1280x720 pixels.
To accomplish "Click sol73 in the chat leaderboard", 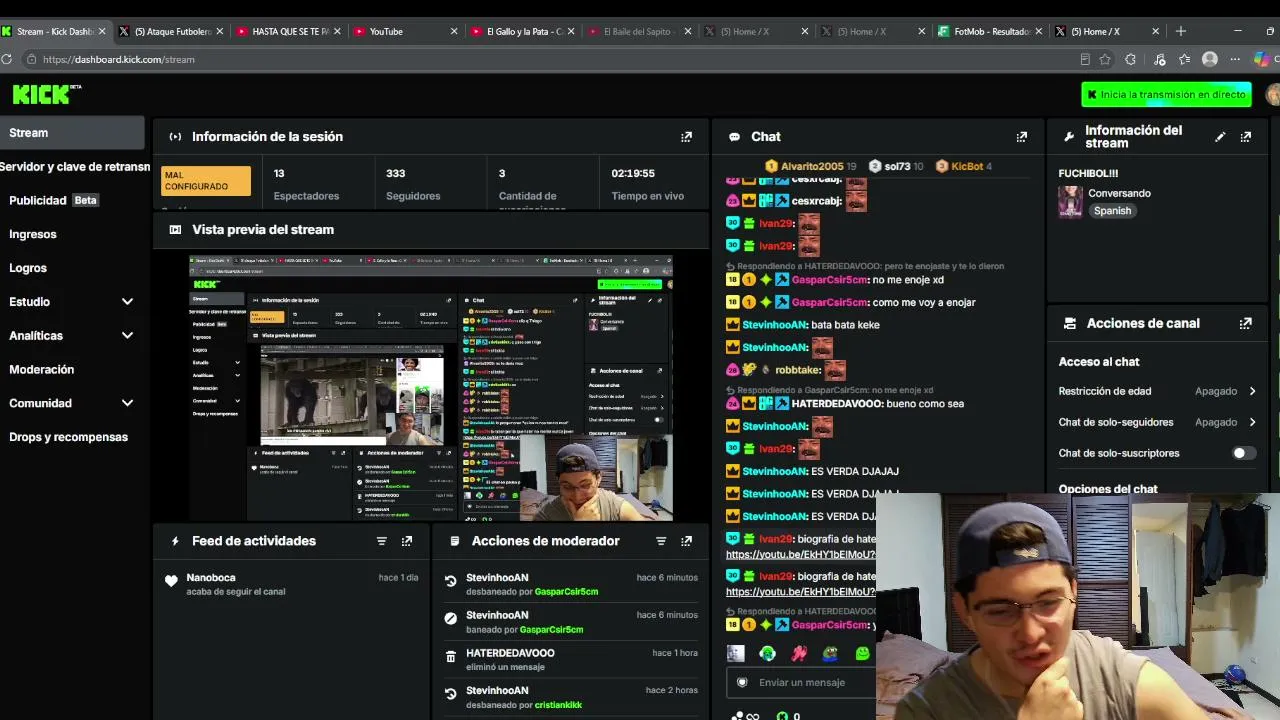I will tap(897, 166).
